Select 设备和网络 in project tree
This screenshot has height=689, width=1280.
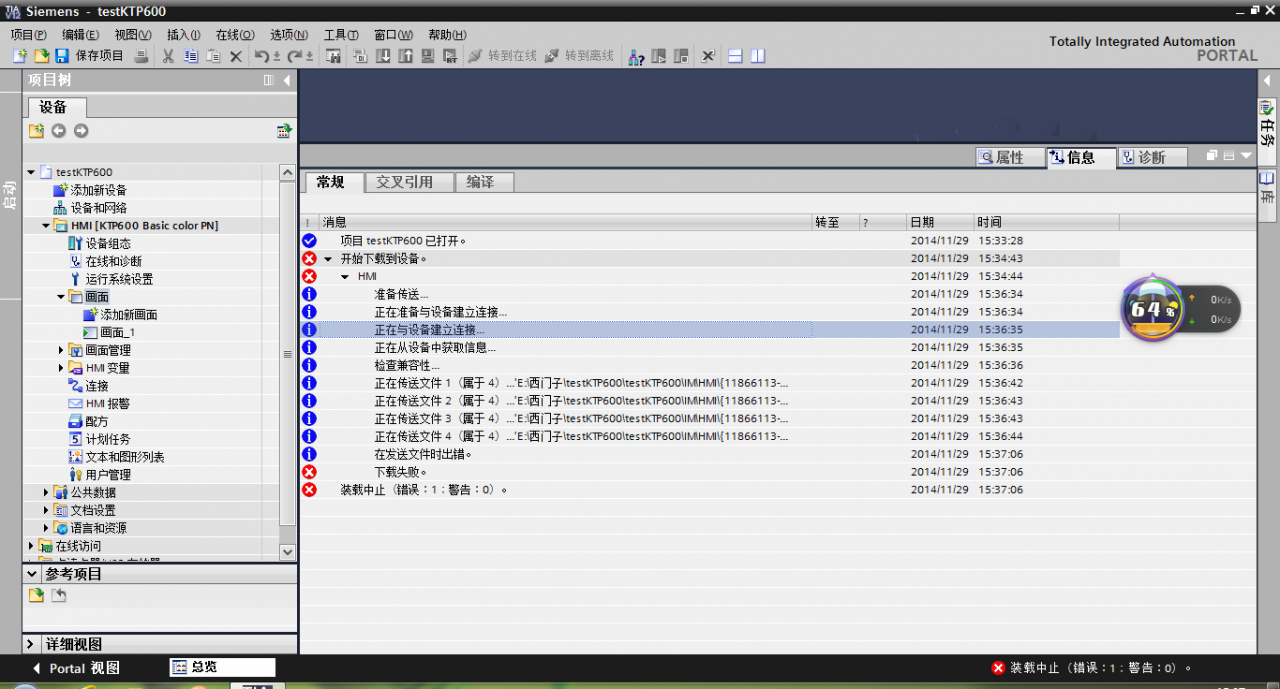coord(98,208)
